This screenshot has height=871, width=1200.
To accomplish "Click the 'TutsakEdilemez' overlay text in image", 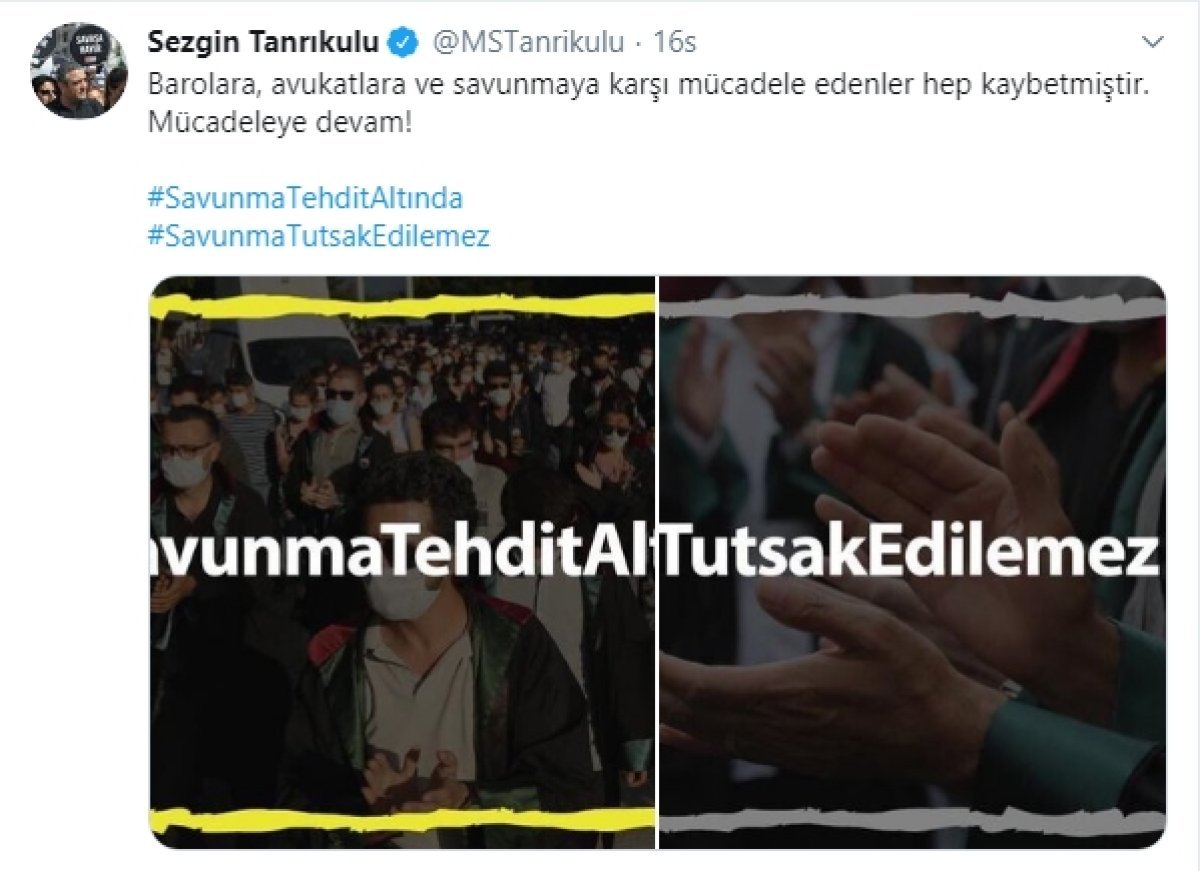I will click(910, 551).
